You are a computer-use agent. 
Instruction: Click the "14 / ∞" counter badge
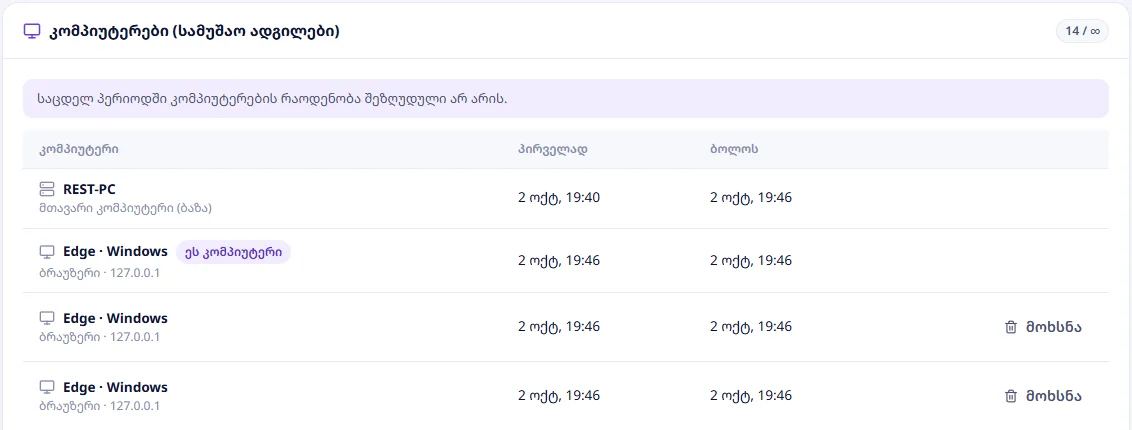tap(1081, 32)
